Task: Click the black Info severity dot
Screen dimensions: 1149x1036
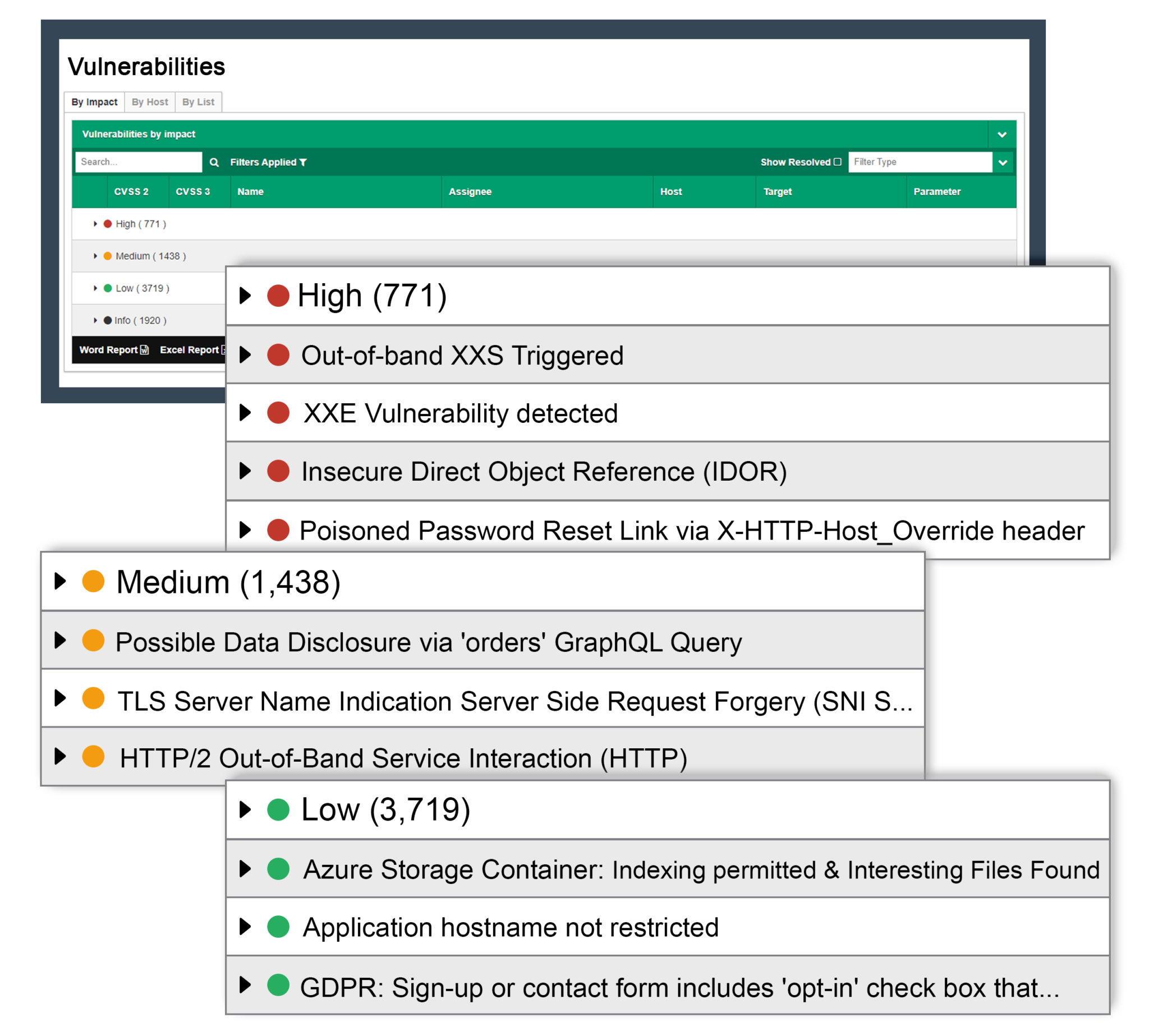Action: (107, 320)
